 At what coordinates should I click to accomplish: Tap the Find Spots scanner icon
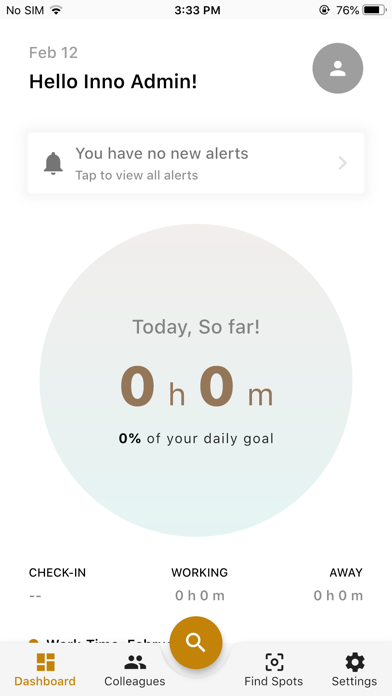(274, 662)
